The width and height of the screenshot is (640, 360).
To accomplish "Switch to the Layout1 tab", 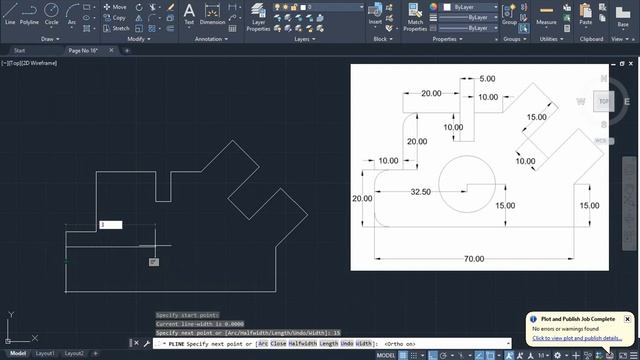I will pos(45,353).
